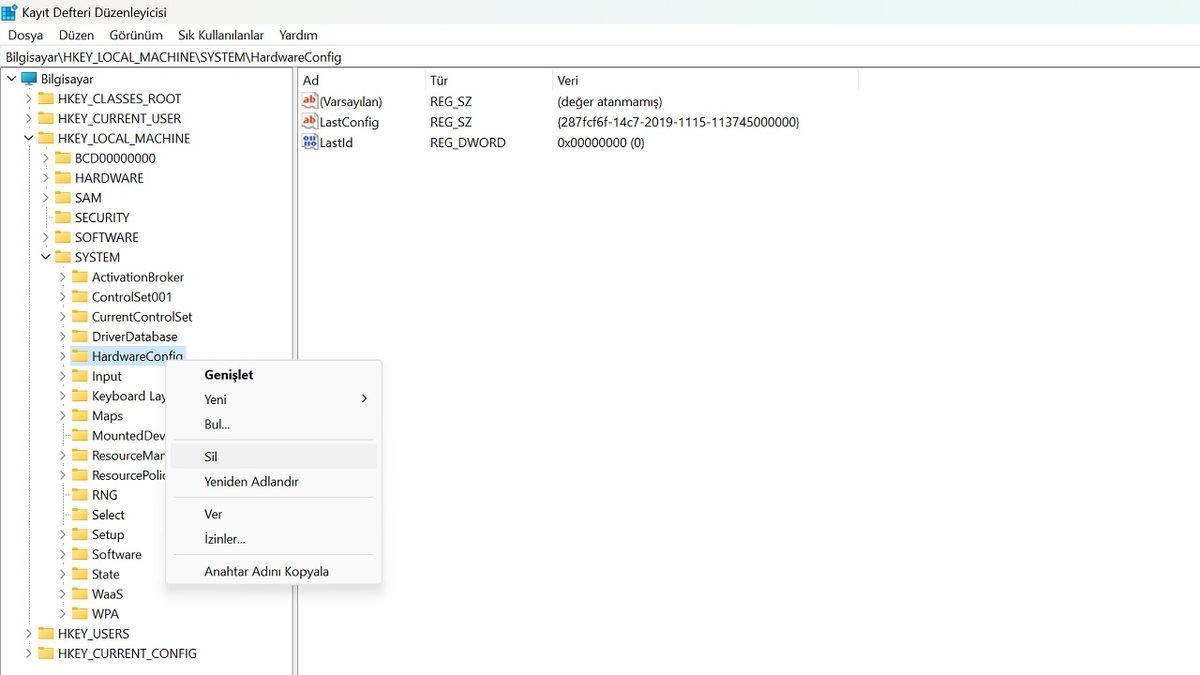The height and width of the screenshot is (675, 1200).
Task: Click the folder icon next to DriverDatabase
Action: [81, 336]
